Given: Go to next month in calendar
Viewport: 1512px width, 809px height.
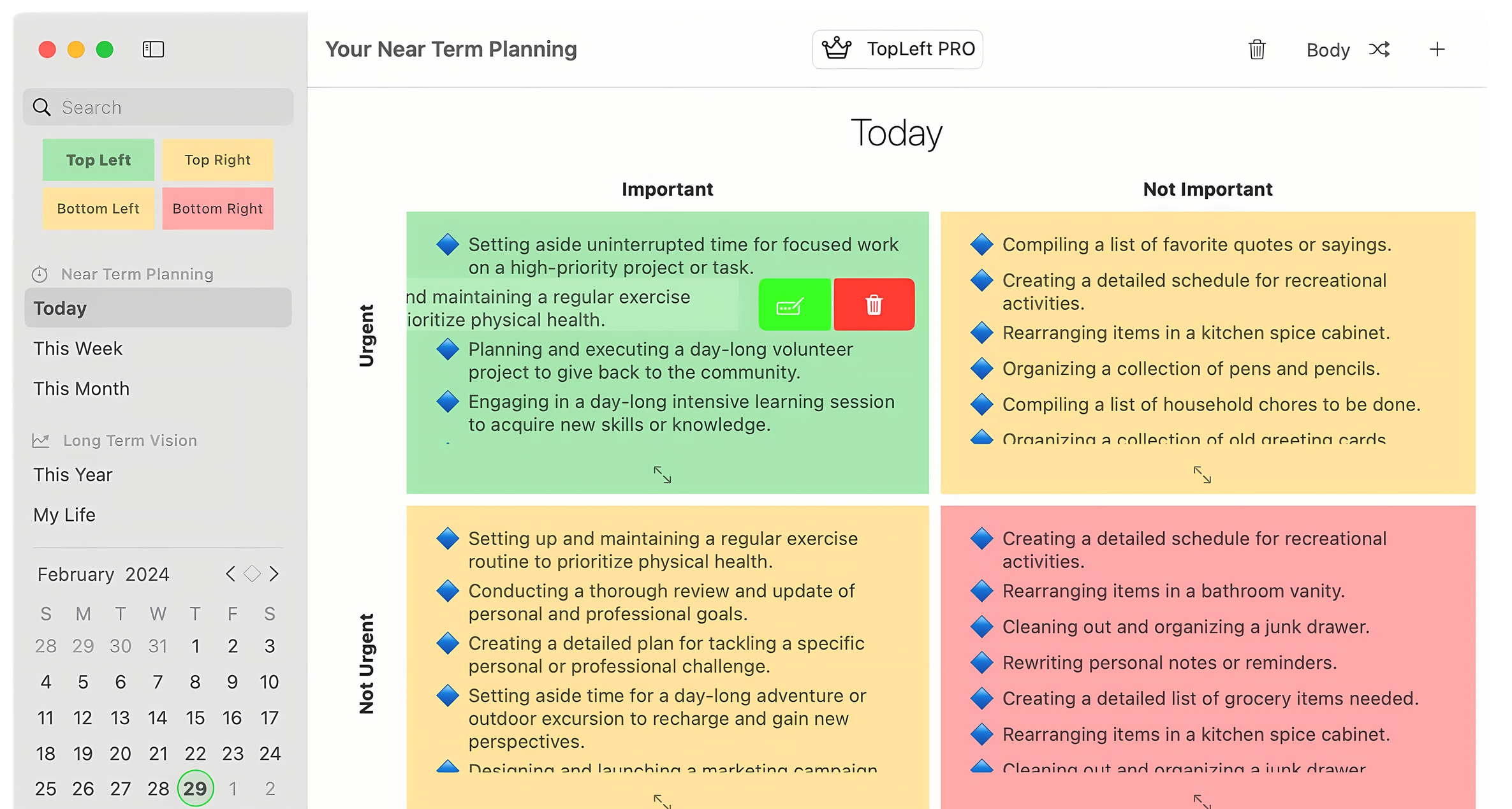Looking at the screenshot, I should point(274,574).
